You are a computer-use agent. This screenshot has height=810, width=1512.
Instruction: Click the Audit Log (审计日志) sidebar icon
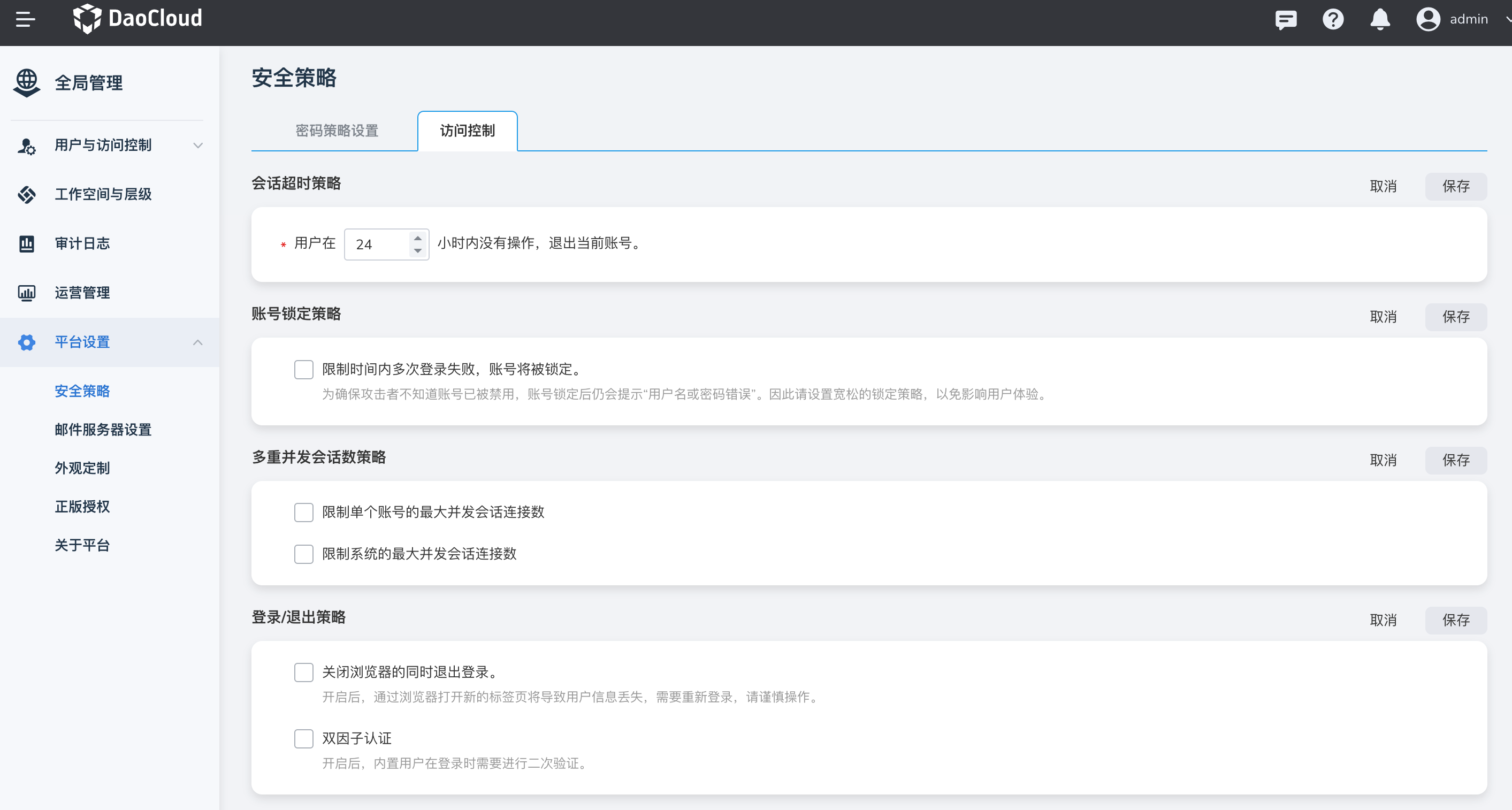tap(26, 243)
